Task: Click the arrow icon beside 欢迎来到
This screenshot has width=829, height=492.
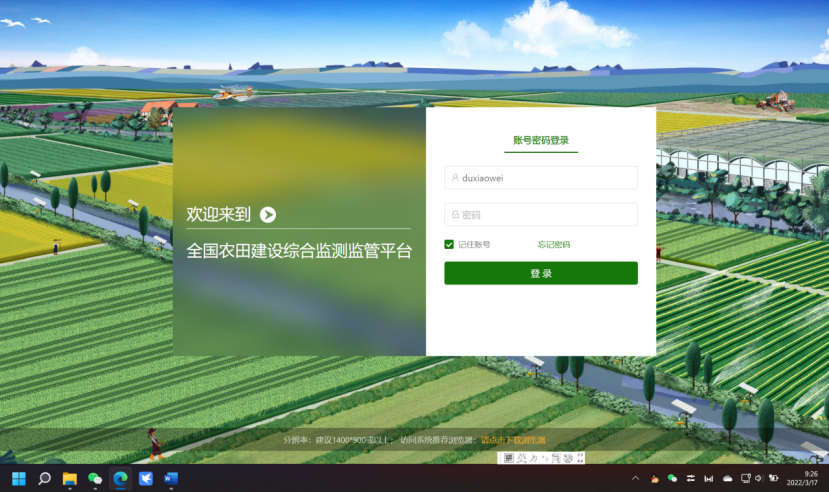Action: (x=268, y=214)
